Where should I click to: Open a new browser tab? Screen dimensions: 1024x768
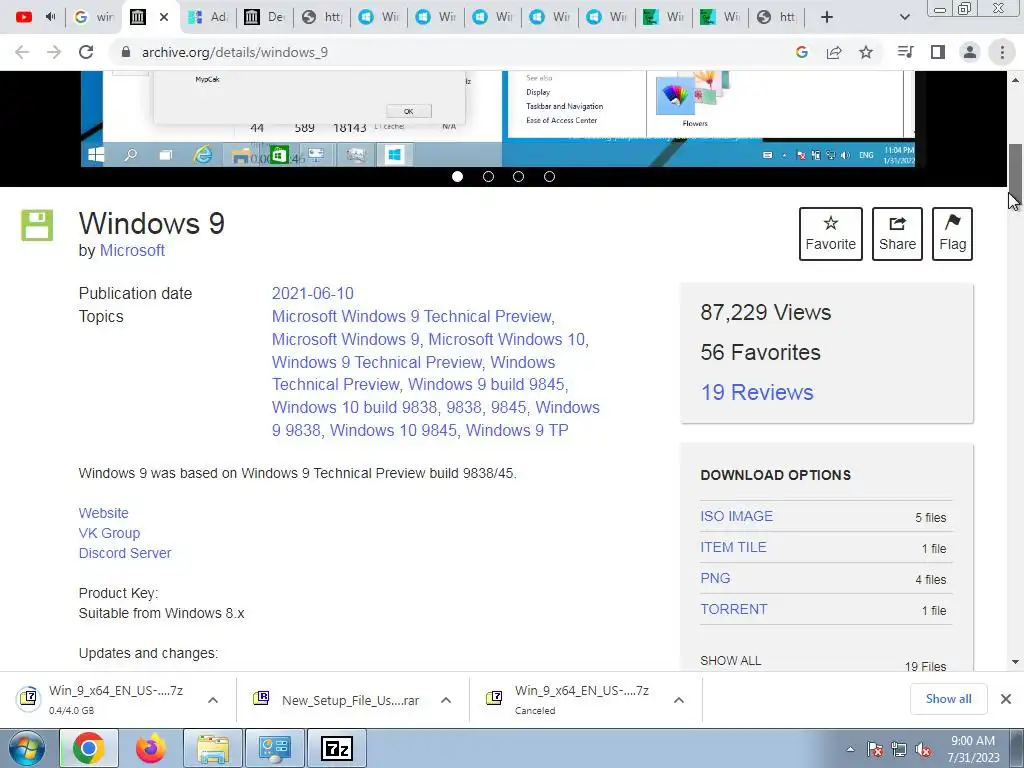tap(827, 17)
